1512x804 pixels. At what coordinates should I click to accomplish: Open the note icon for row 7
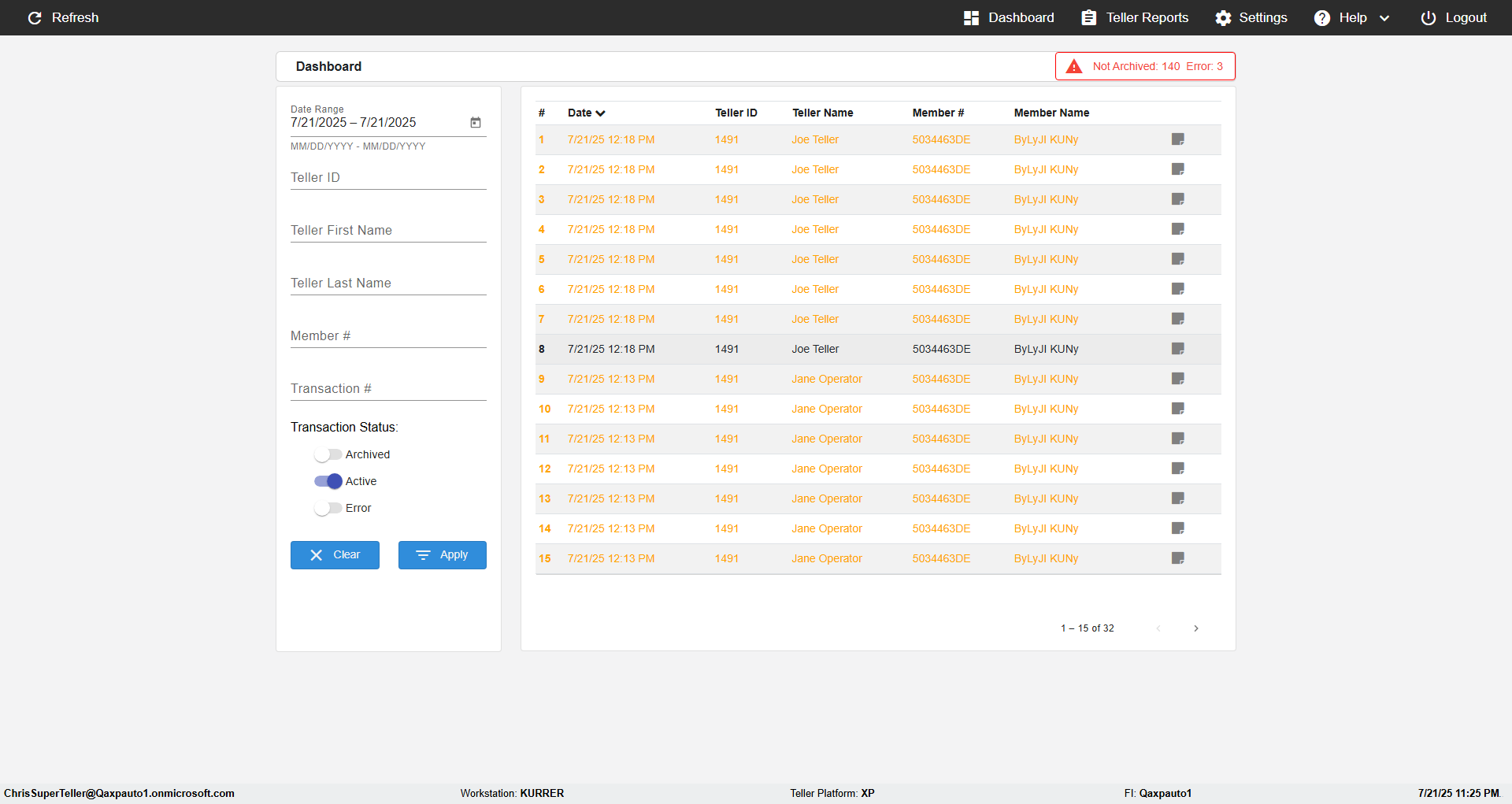click(x=1178, y=319)
